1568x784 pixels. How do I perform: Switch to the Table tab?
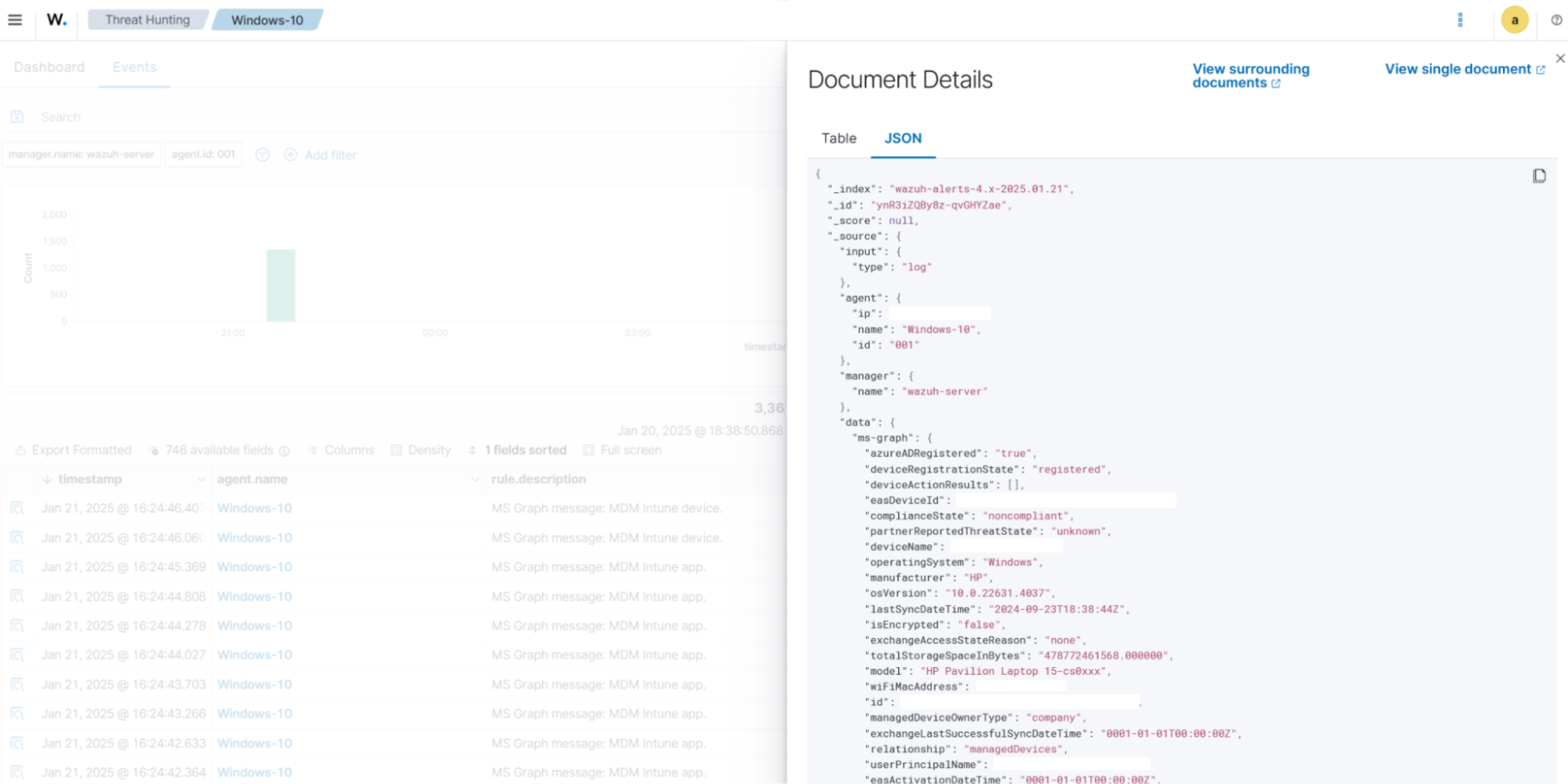839,138
